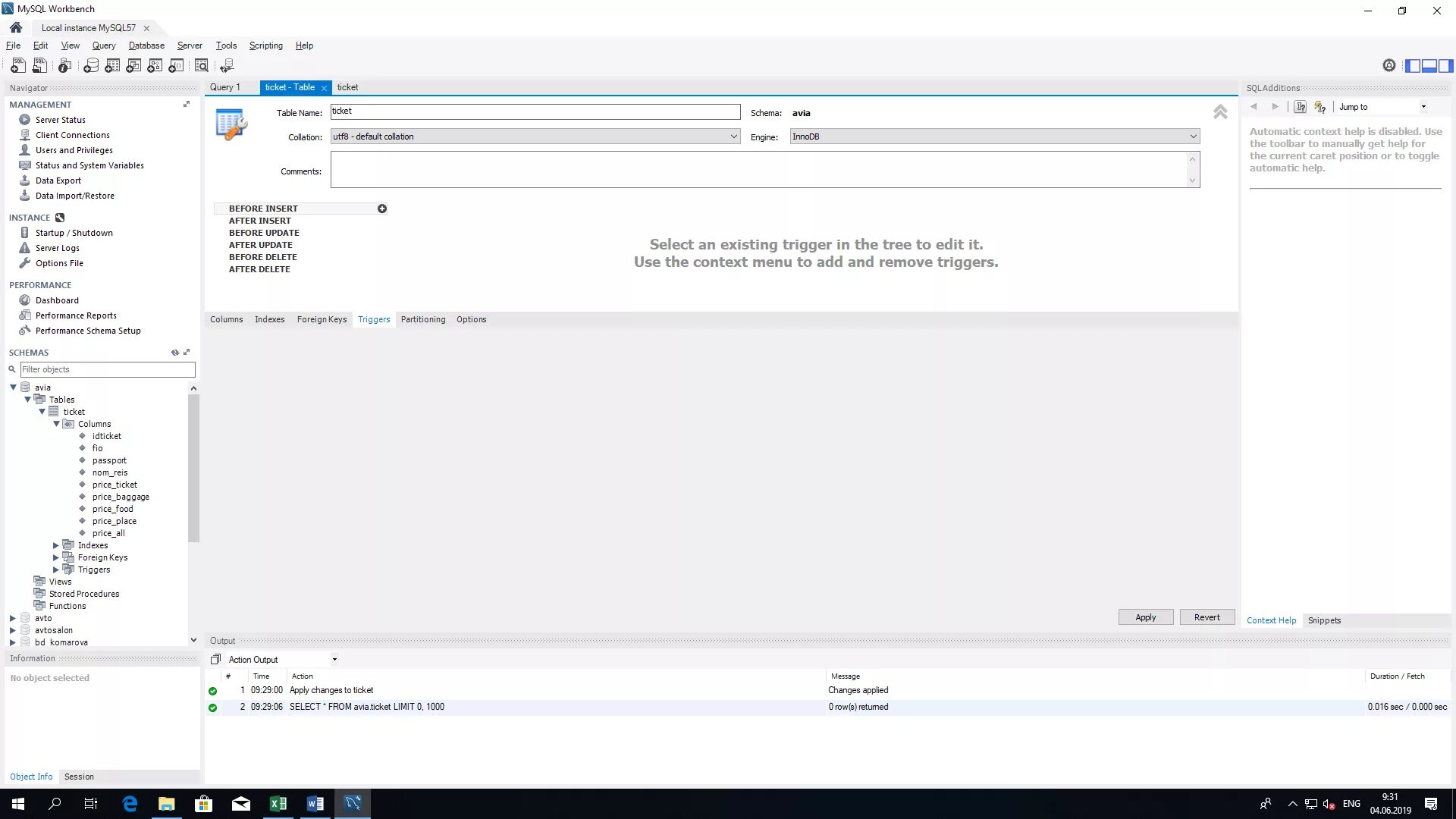The image size is (1456, 819).
Task: Open Performance Reports
Action: (76, 315)
